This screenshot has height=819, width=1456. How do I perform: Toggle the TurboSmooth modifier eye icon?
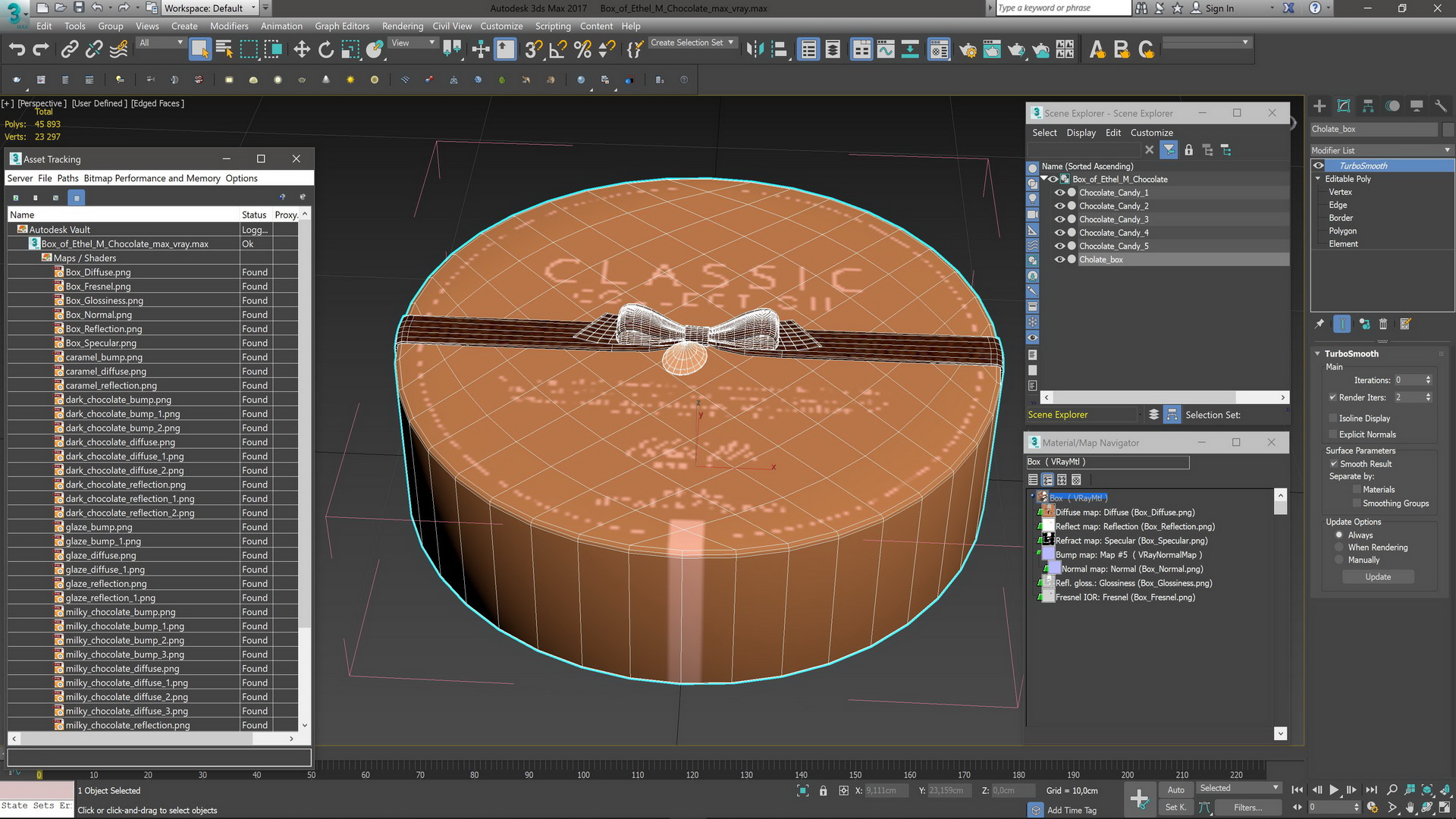tap(1319, 165)
